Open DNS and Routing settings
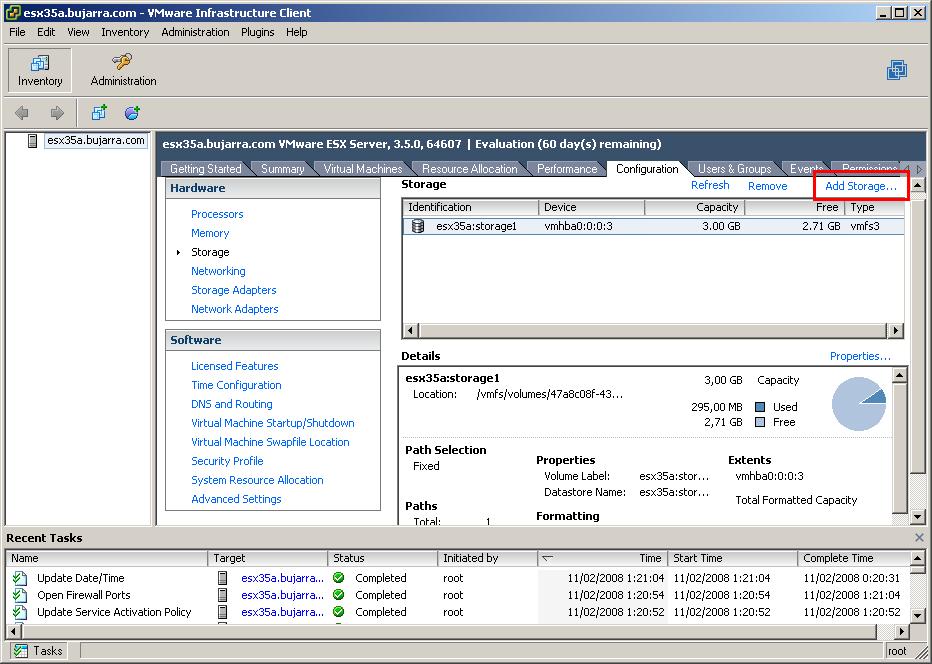The image size is (932, 664). (232, 404)
